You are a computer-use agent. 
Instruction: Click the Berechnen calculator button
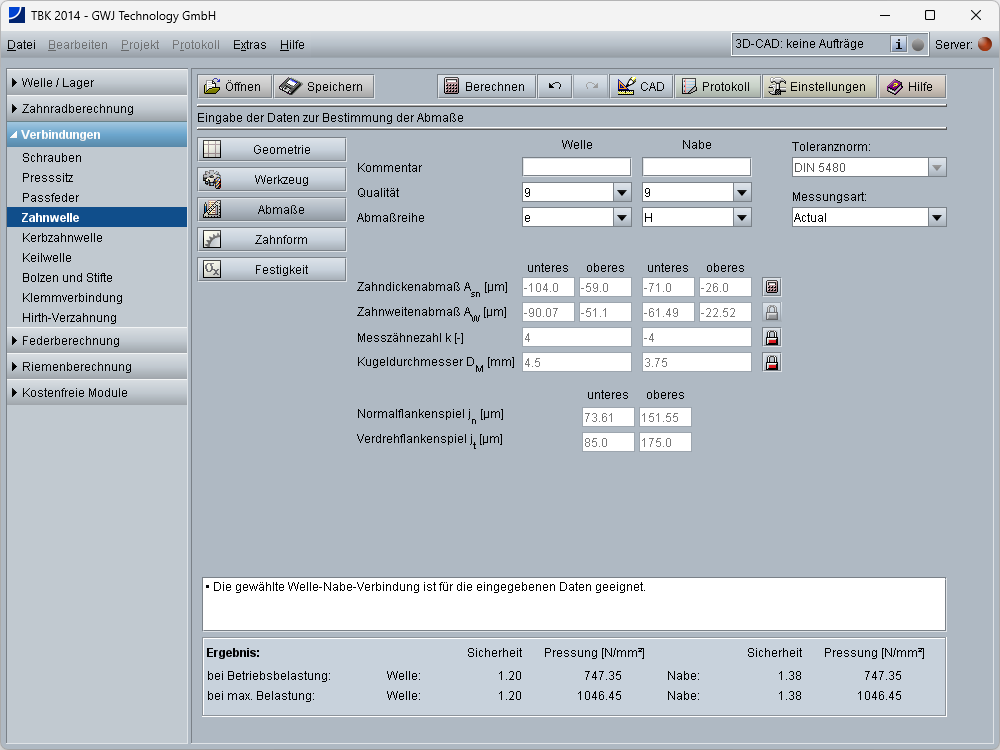pyautogui.click(x=486, y=87)
